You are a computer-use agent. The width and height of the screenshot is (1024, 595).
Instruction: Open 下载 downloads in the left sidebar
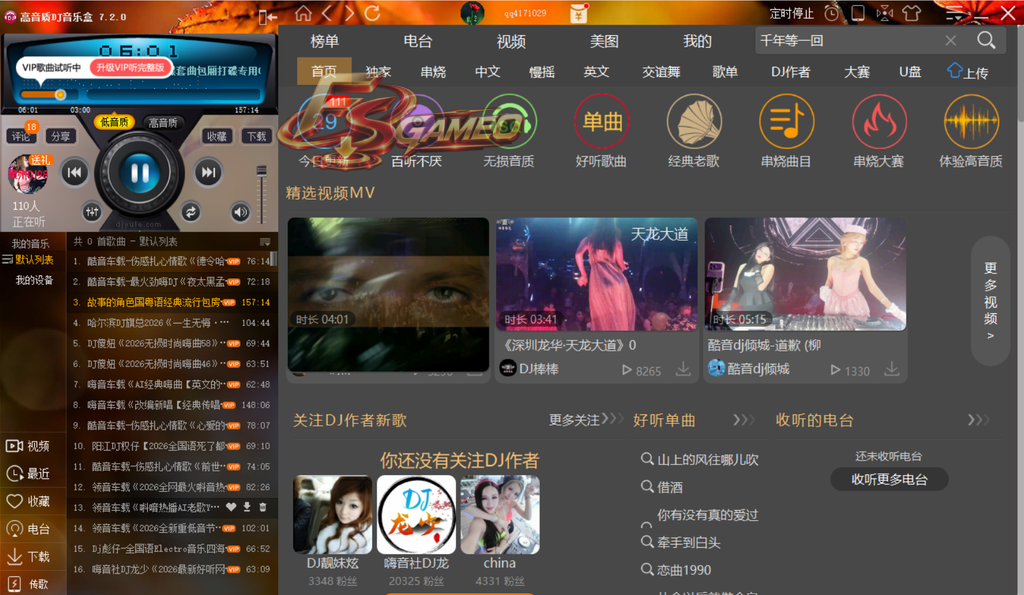pos(27,556)
